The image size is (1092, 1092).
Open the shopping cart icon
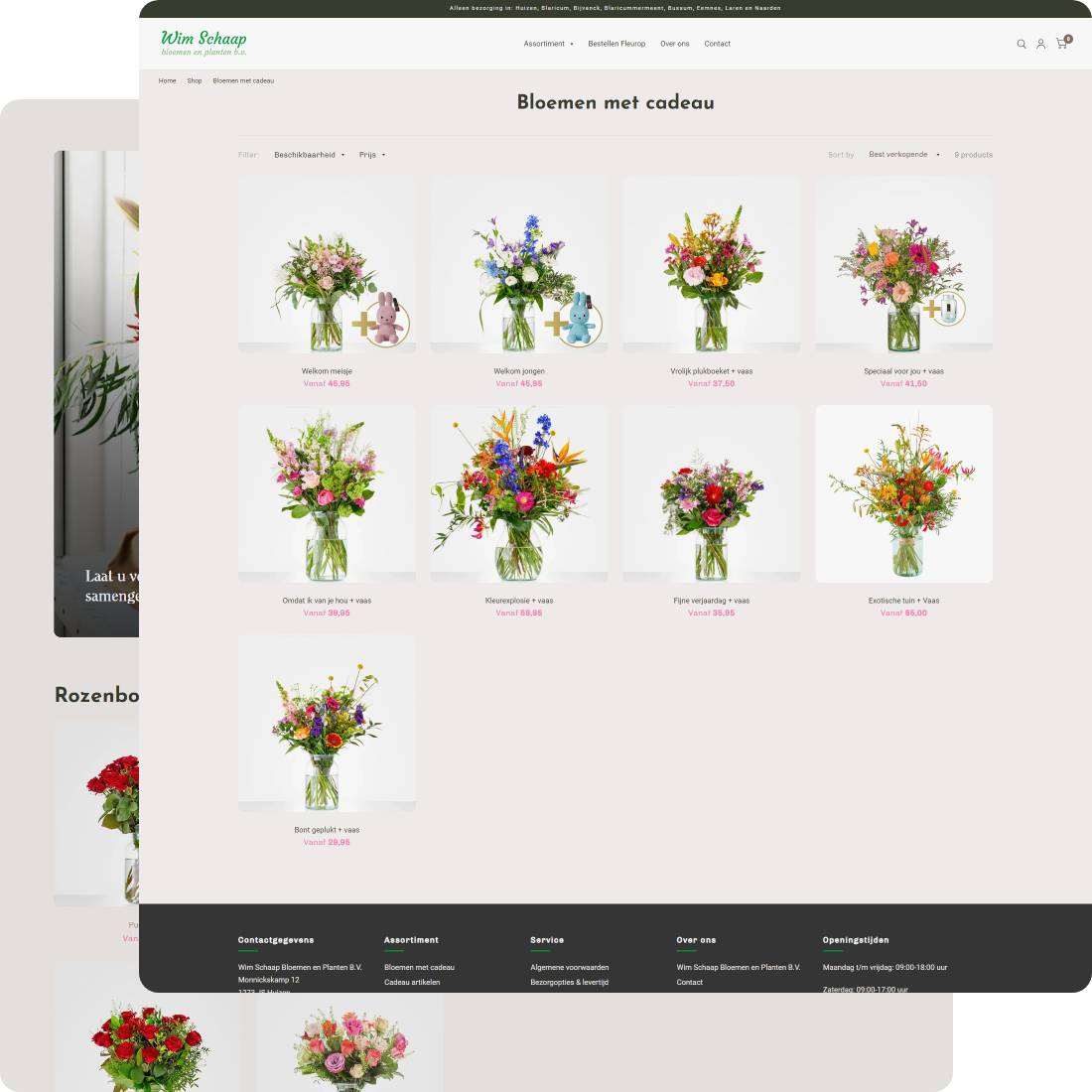[1061, 44]
